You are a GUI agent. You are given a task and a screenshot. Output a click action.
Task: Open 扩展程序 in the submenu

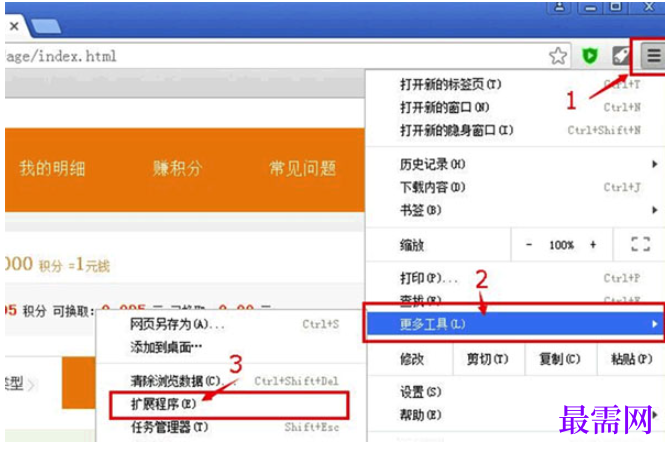pos(231,404)
